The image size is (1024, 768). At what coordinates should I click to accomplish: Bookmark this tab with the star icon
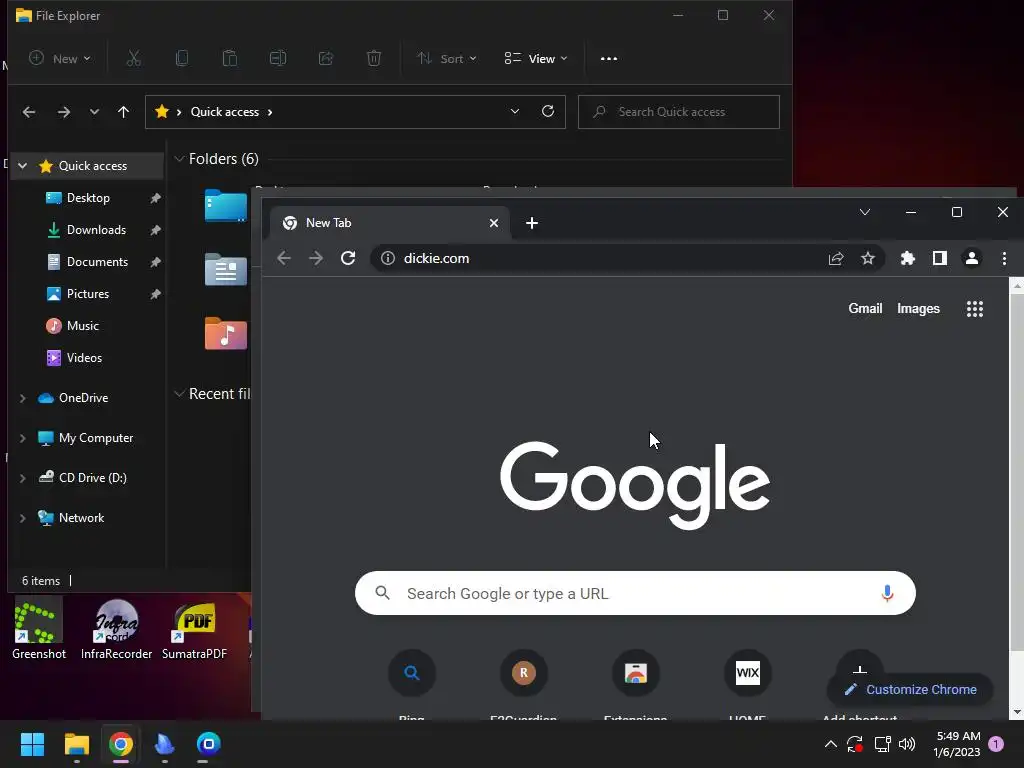pos(867,259)
